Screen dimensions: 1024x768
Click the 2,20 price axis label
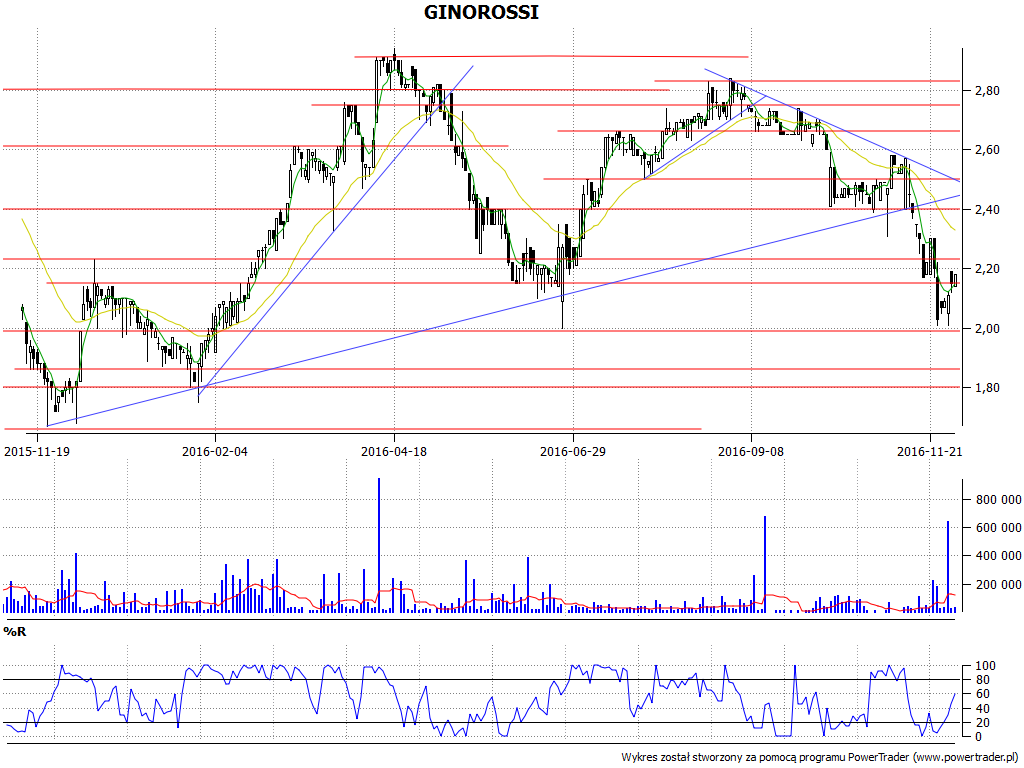point(987,269)
